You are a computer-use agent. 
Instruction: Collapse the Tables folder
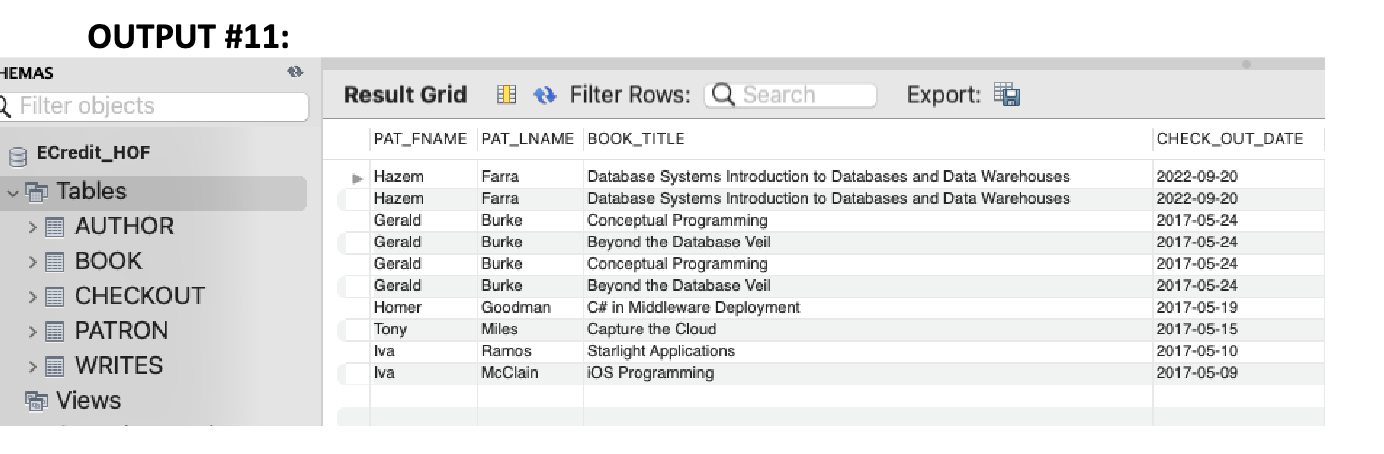[11, 191]
